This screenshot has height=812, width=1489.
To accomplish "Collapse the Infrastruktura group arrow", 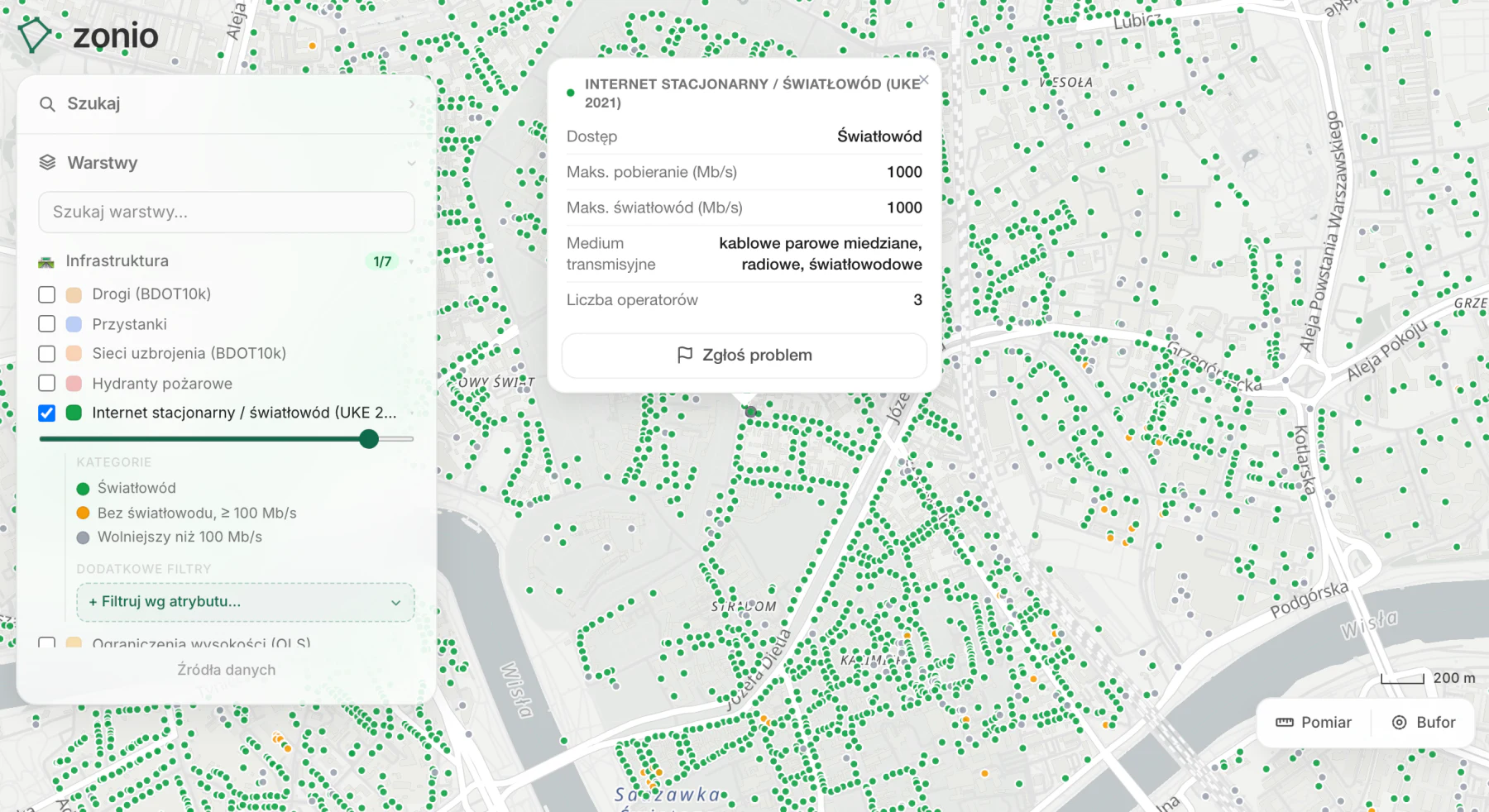I will (411, 262).
